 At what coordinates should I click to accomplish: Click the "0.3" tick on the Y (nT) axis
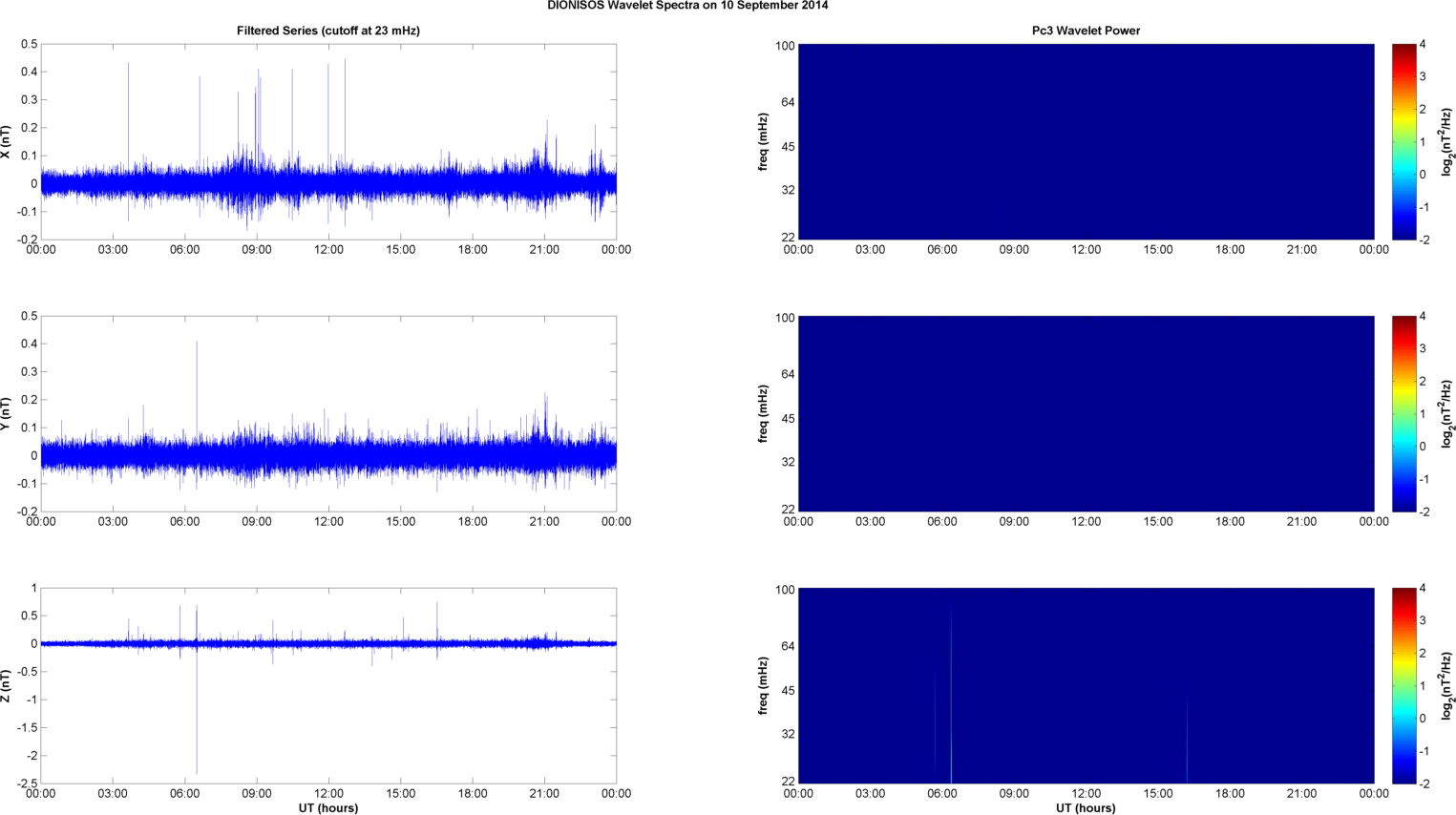30,372
